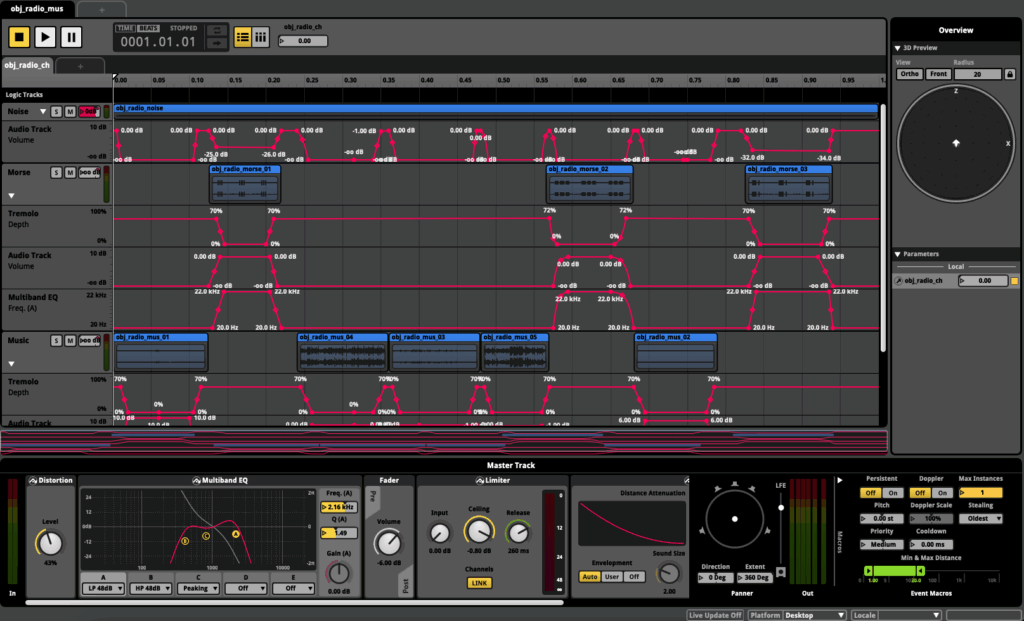1024x621 pixels.
Task: Turn Persistent On
Action: pyautogui.click(x=891, y=493)
